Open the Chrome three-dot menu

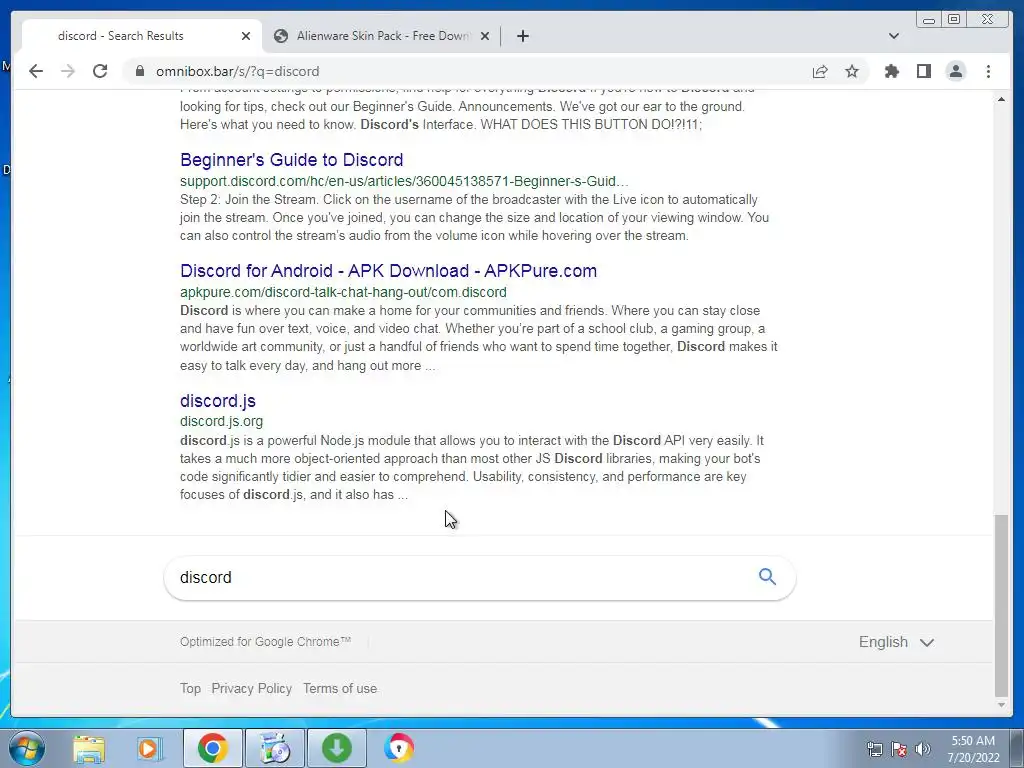point(988,71)
